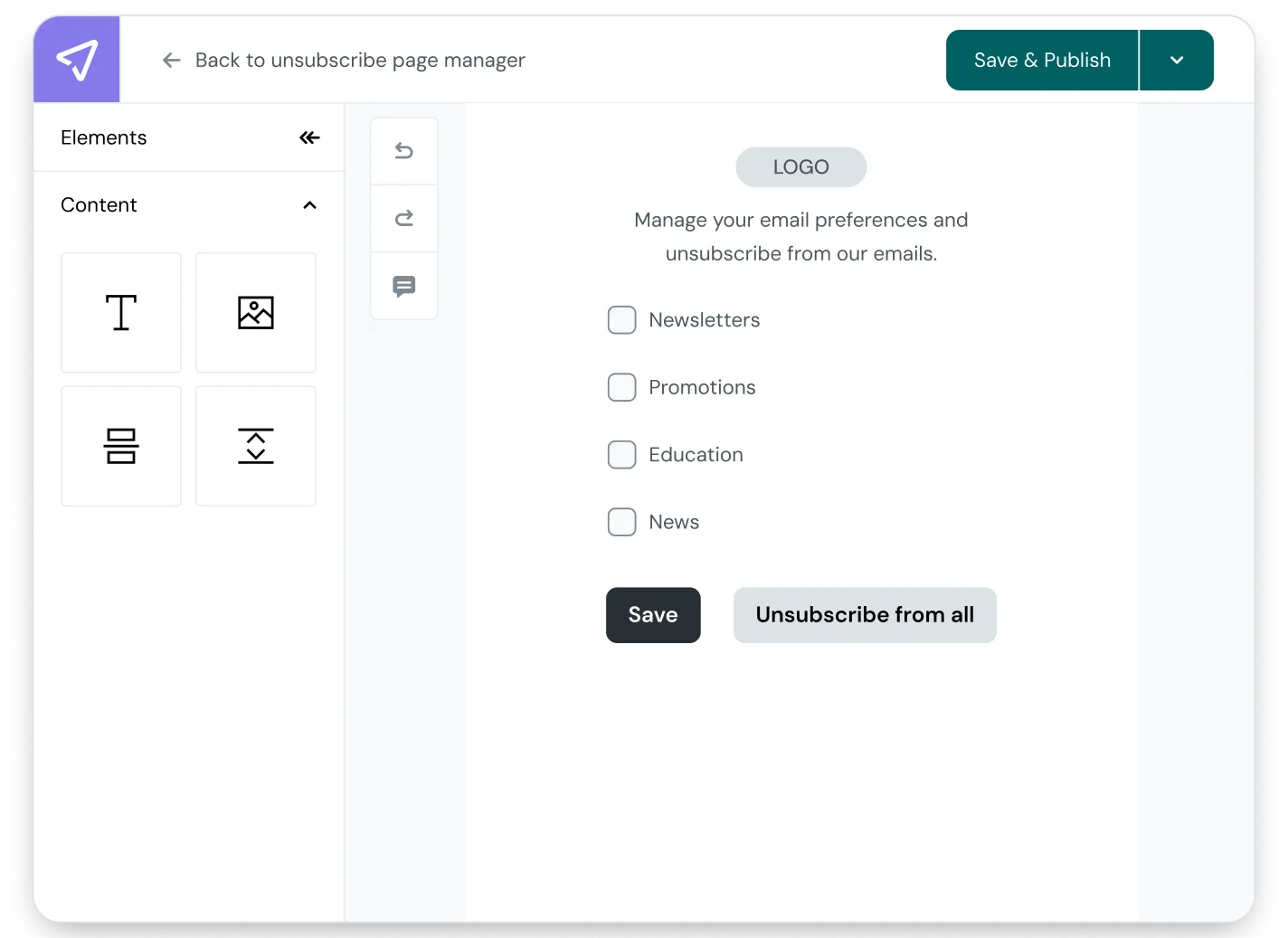The image size is (1288, 938).
Task: Collapse the Elements panel
Action: [309, 137]
